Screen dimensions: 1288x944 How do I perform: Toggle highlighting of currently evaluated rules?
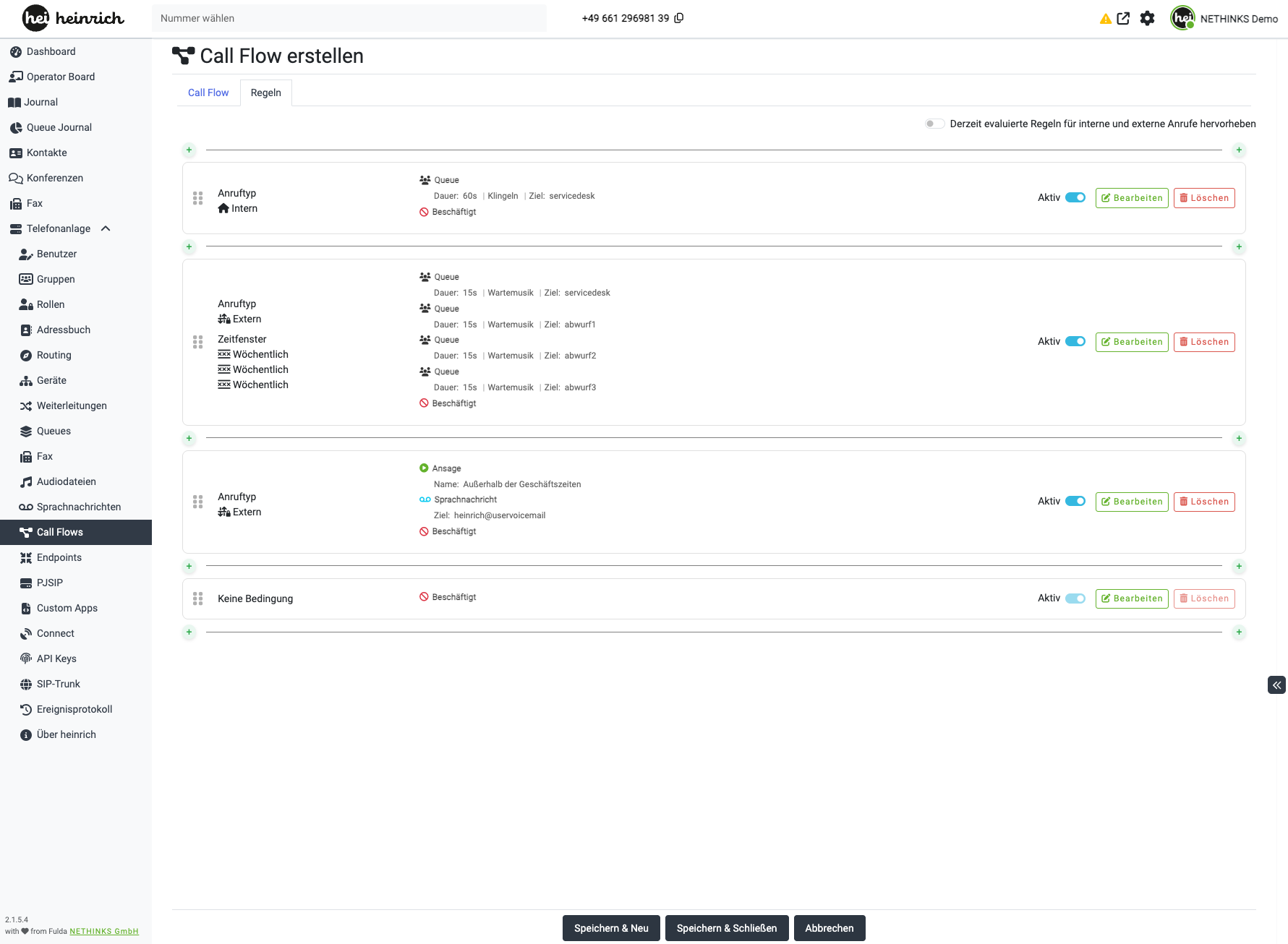[934, 124]
